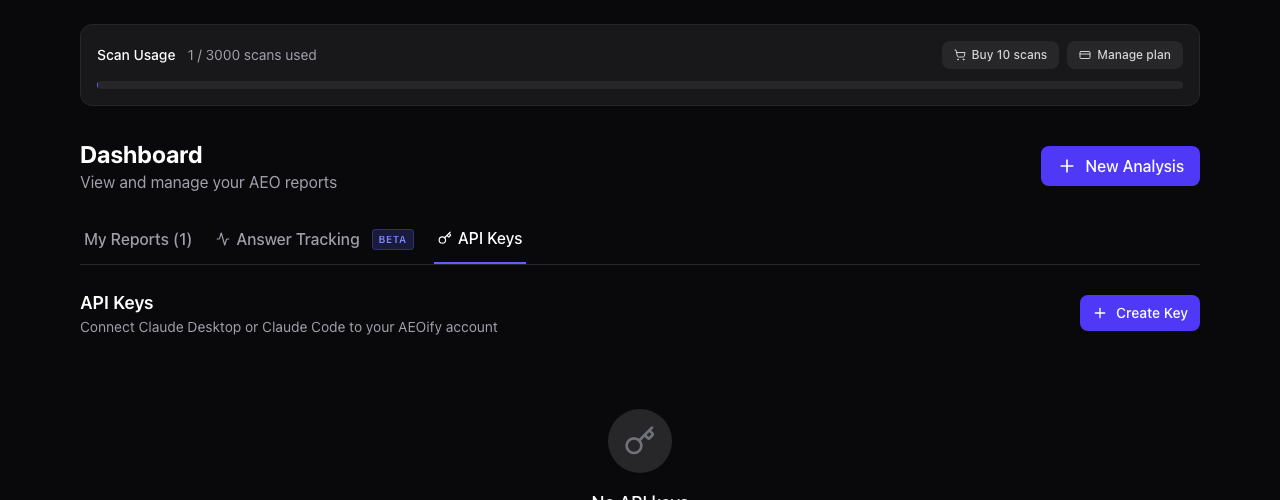Click the plus icon on New Analysis

(x=1067, y=166)
